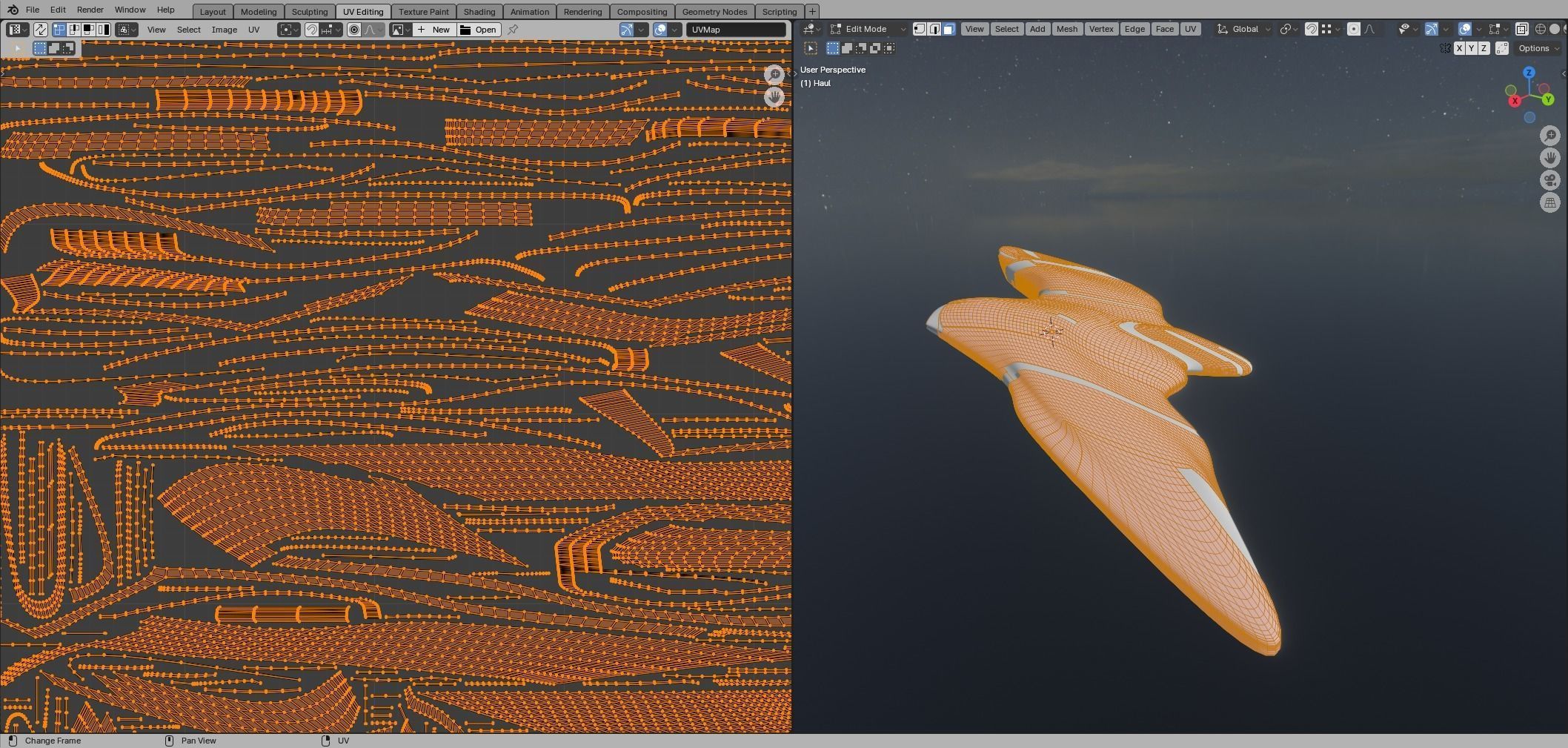Open the File menu

click(x=33, y=10)
